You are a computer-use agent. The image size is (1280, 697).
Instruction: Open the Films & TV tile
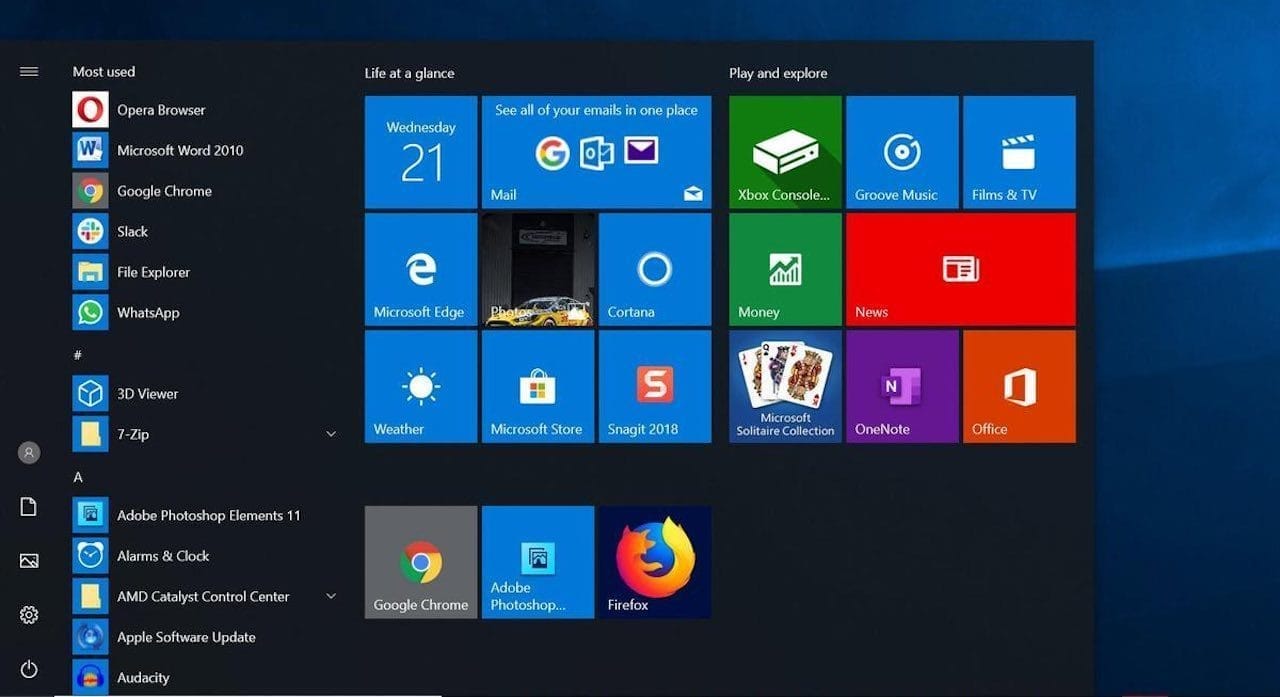point(1019,152)
